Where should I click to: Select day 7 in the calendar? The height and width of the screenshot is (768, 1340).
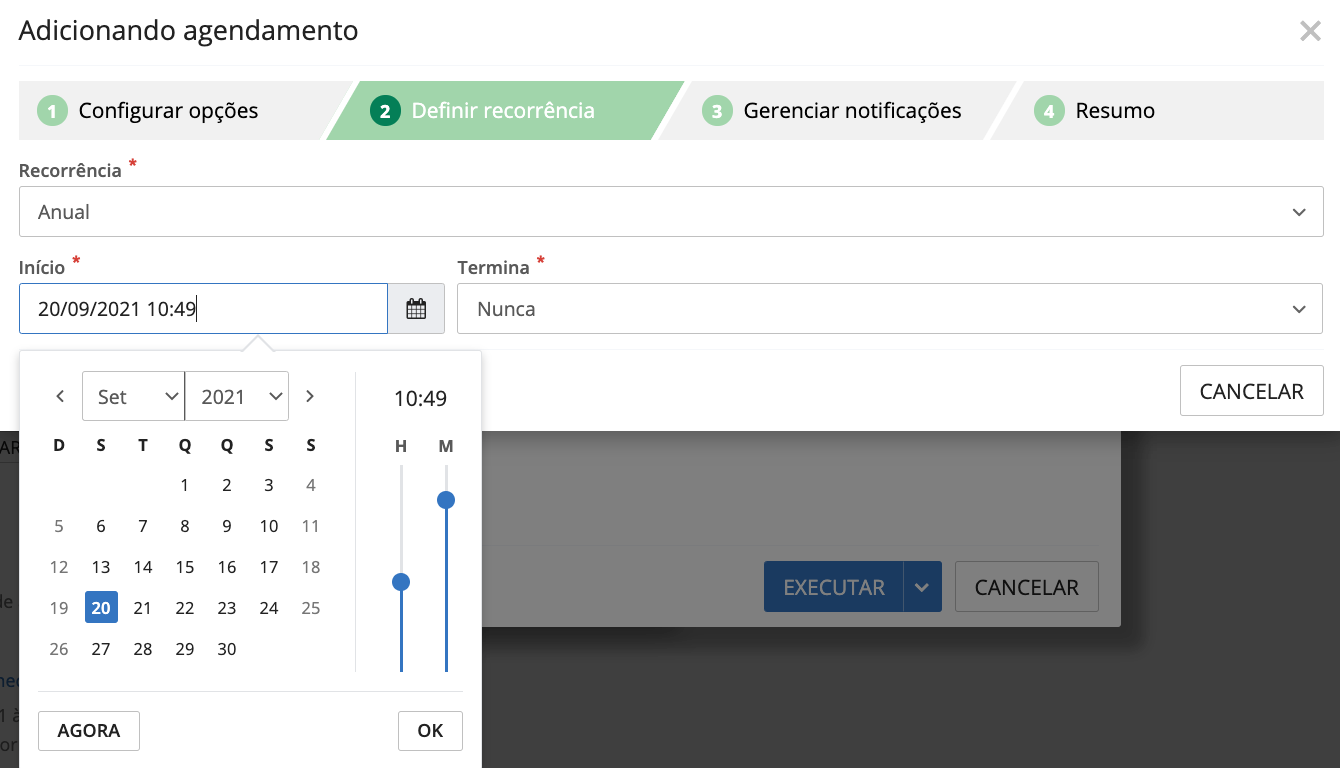click(x=143, y=526)
